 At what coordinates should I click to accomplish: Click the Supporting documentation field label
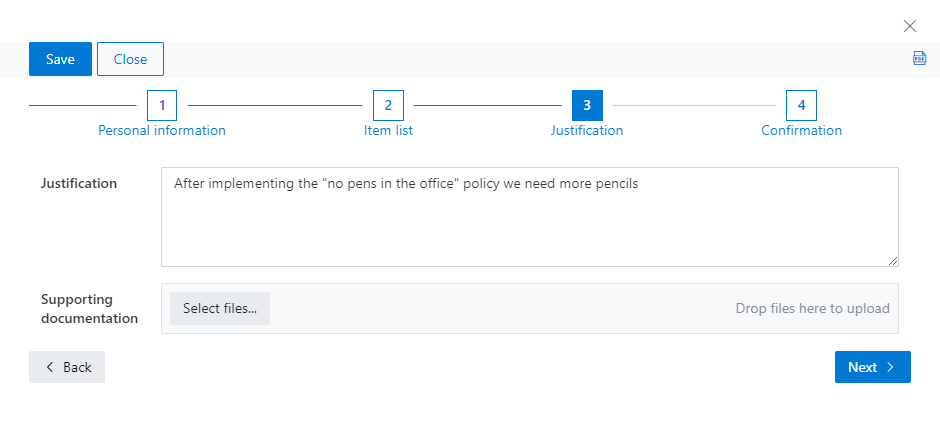89,309
